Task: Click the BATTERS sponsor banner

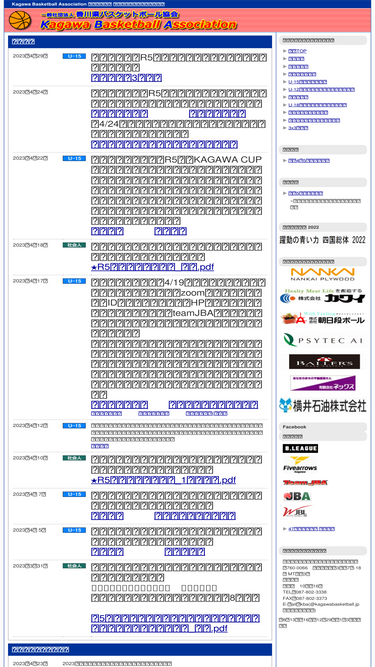Action: click(x=324, y=362)
